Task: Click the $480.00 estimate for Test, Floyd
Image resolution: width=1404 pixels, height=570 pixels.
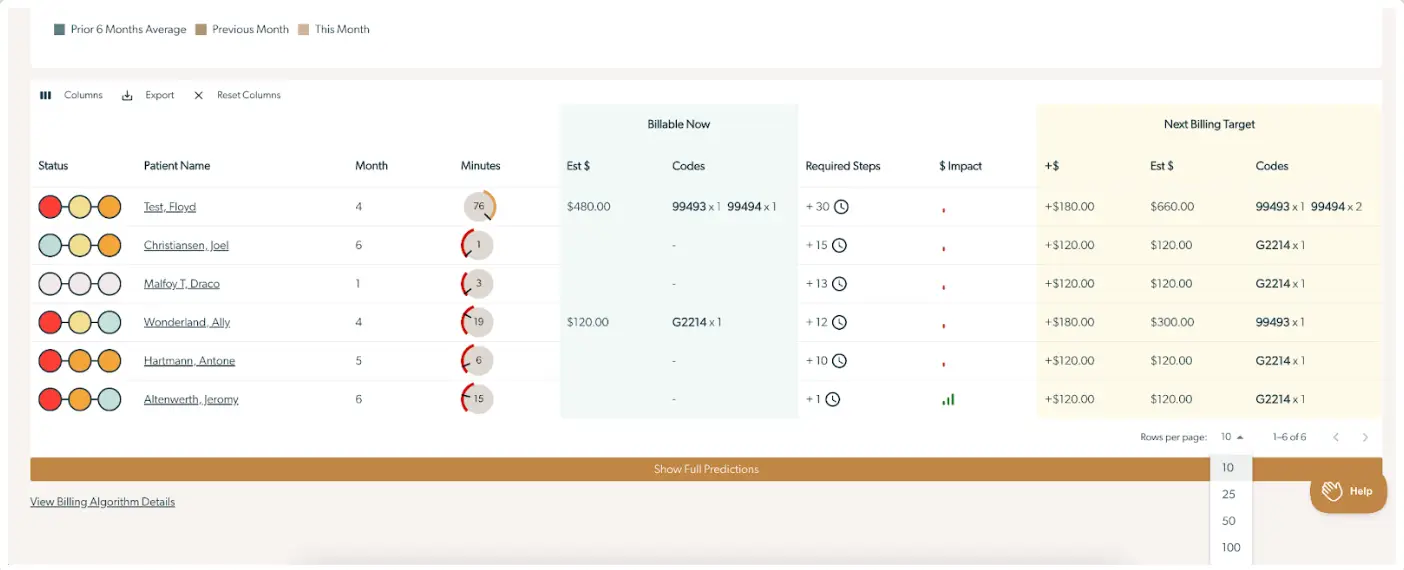Action: coord(588,207)
